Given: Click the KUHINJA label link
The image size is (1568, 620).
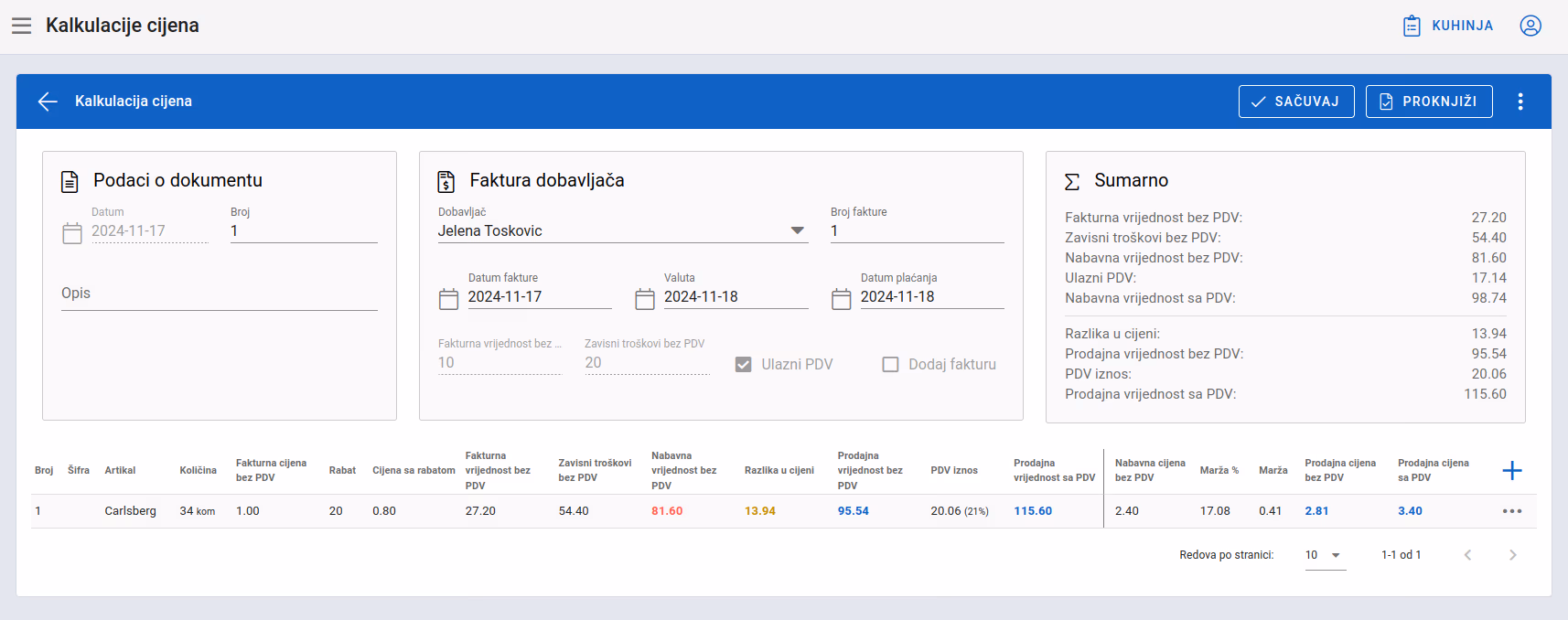Looking at the screenshot, I should point(1462,26).
